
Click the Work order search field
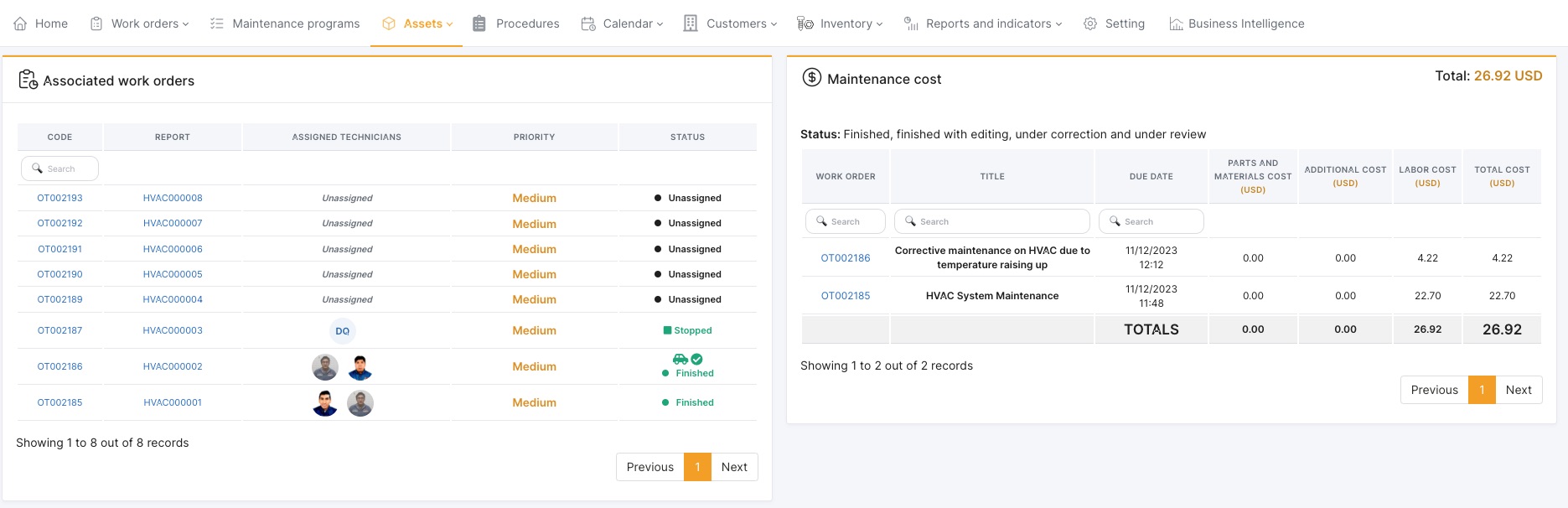tap(846, 221)
